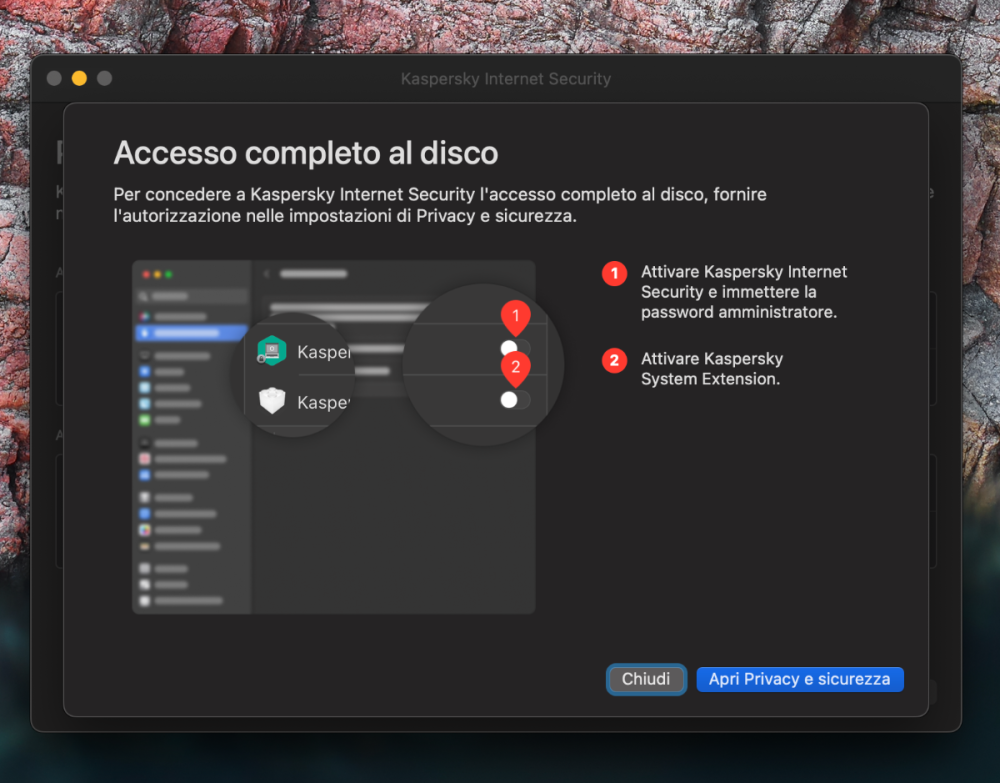Minimize the Kaspersky window with yellow button
This screenshot has height=783, width=1000.
point(79,78)
